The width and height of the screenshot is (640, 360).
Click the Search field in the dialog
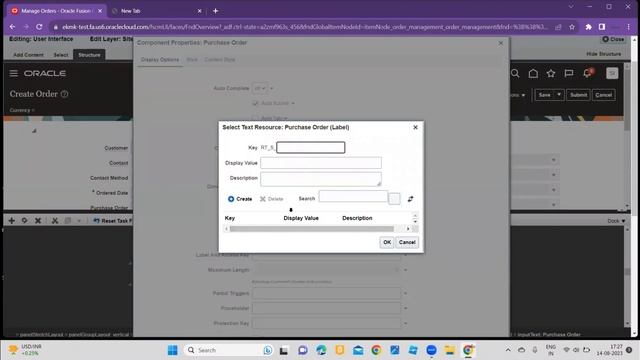coord(353,196)
